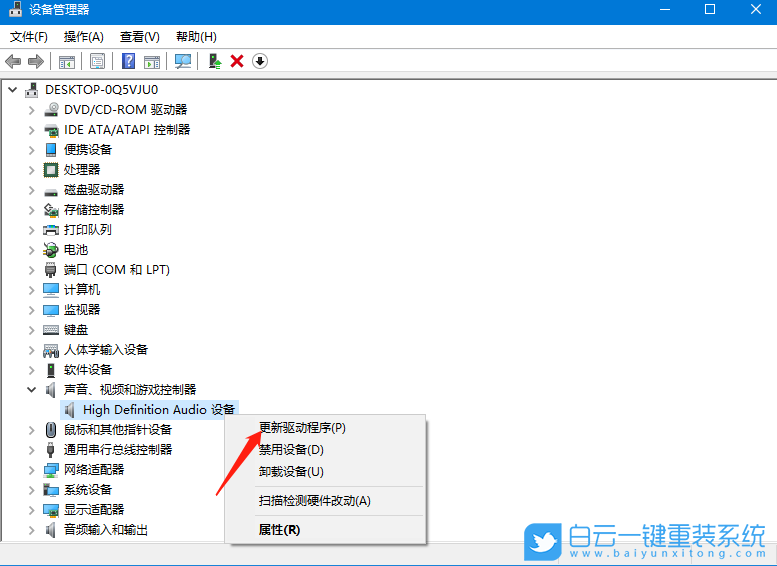The width and height of the screenshot is (777, 566).
Task: Expand the 音频输入和输出 category
Action: [x=32, y=530]
